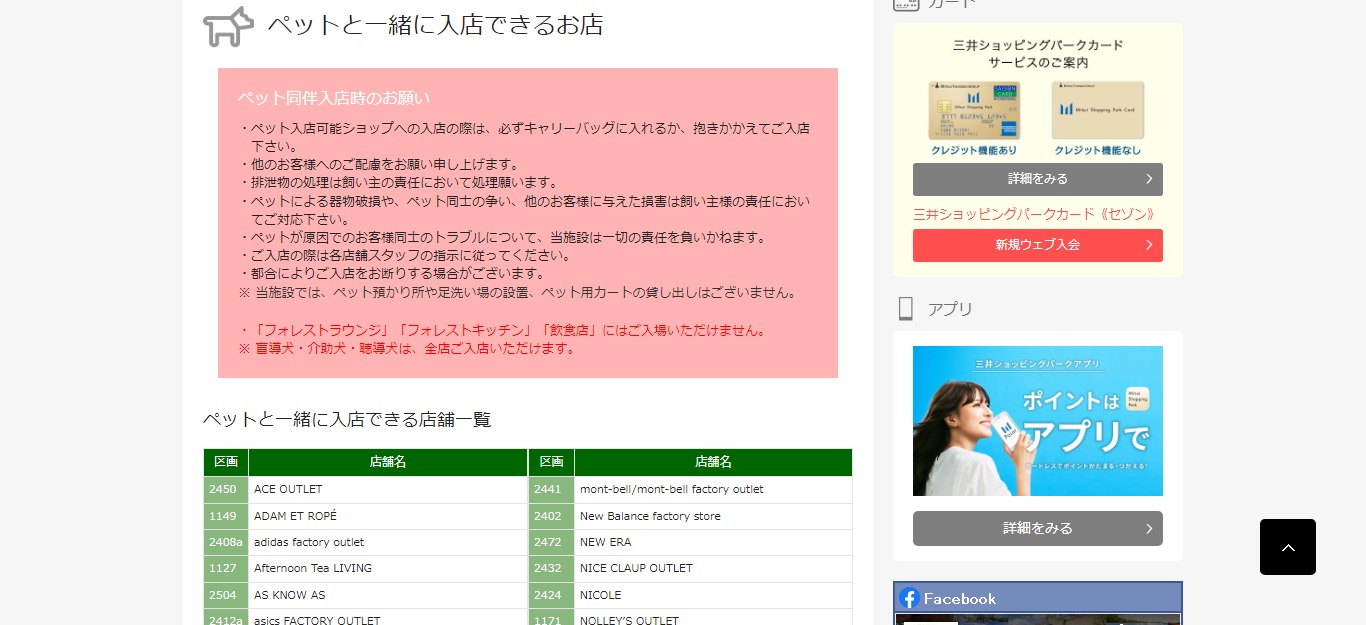This screenshot has height=625, width=1366.
Task: Click the red 盲導犬・介助犬・聴導犬 notice line
Action: coord(407,349)
